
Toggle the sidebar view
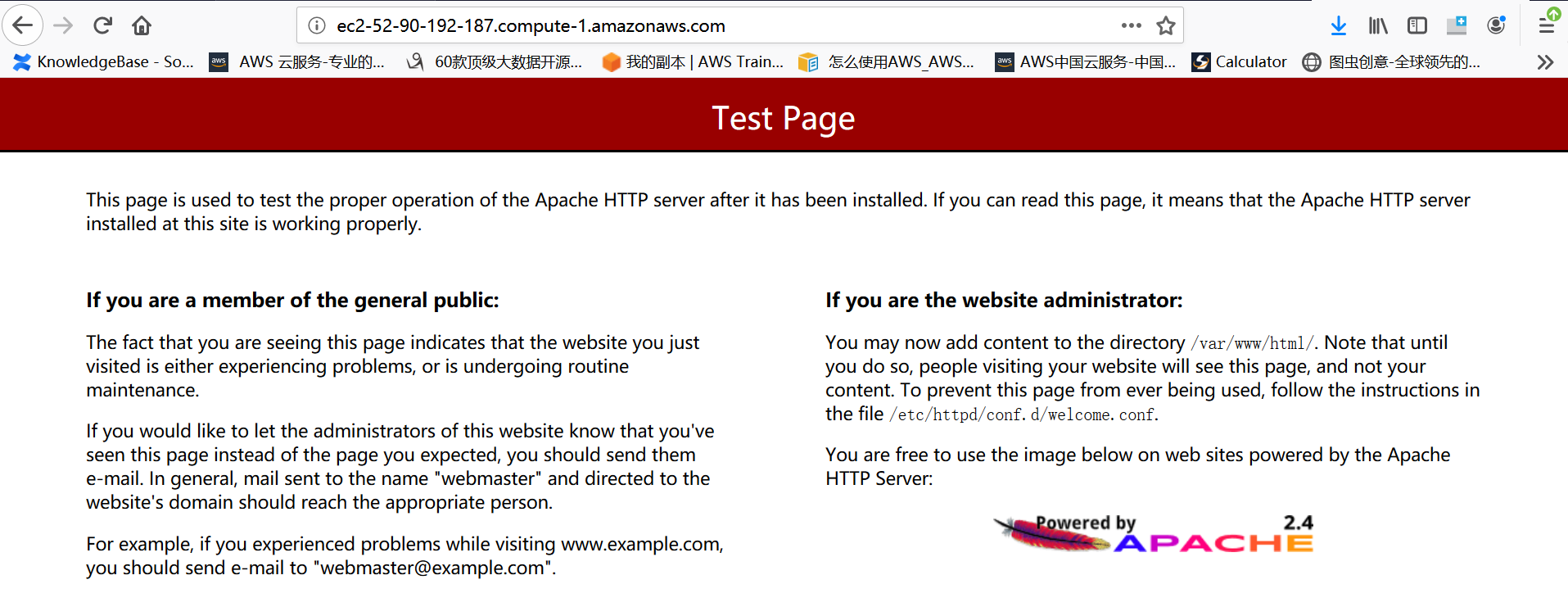click(x=1417, y=25)
